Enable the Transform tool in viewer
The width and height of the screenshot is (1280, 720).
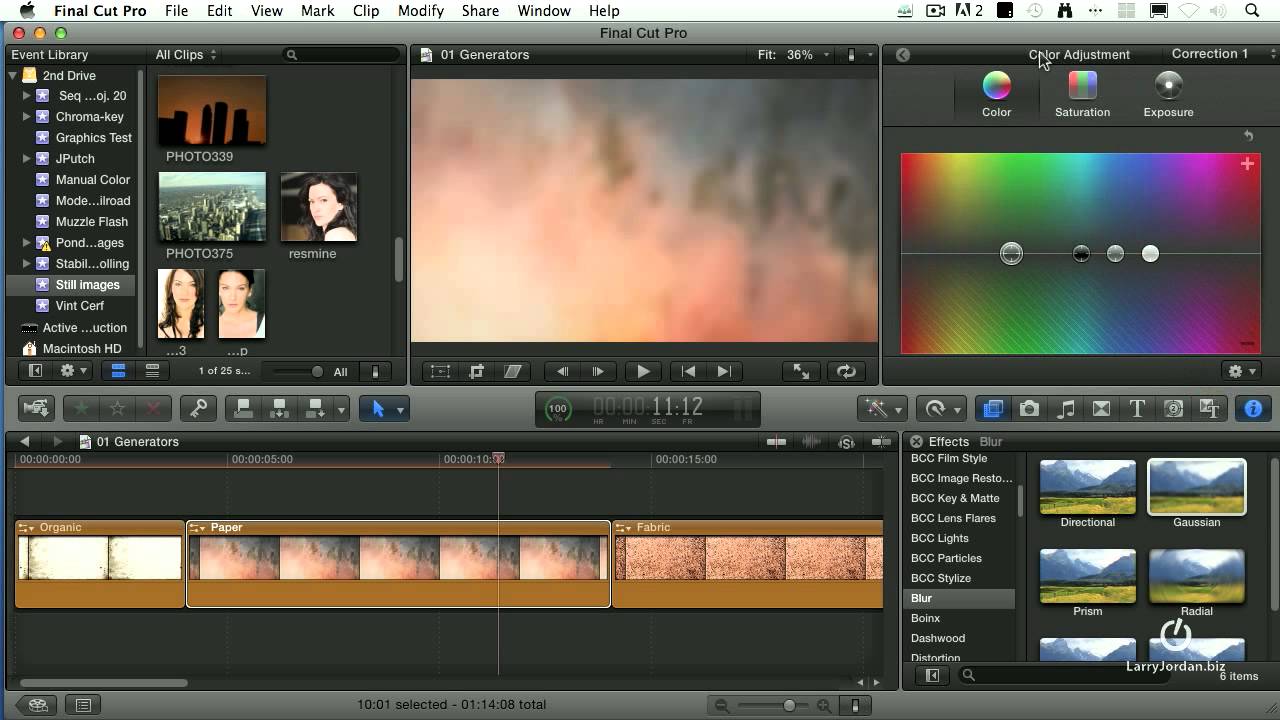[x=441, y=371]
